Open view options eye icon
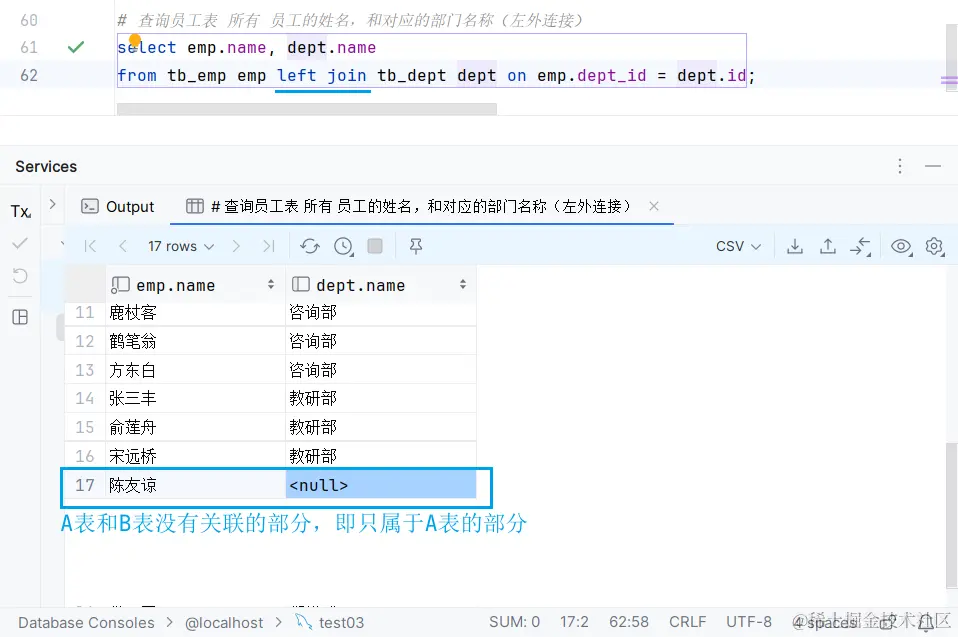This screenshot has height=637, width=958. [901, 246]
